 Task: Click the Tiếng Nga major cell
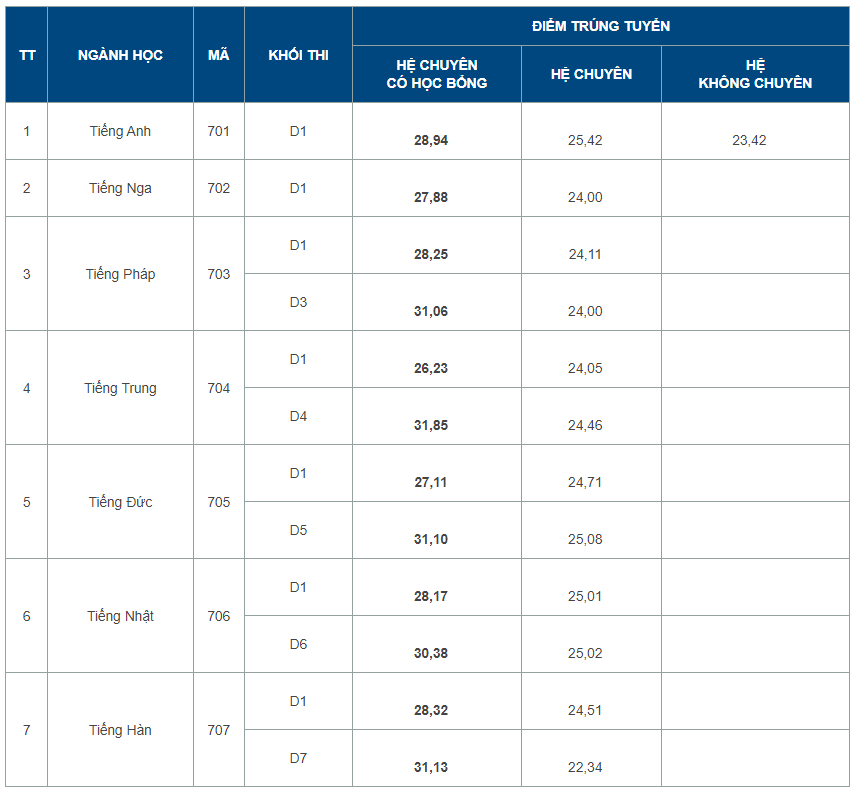(120, 188)
